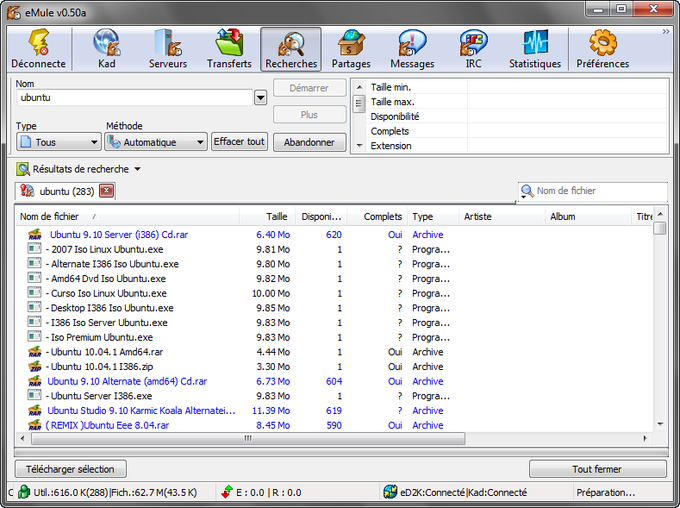Expand toolbar overflow chevron
This screenshot has width=680, height=508.
666,32
